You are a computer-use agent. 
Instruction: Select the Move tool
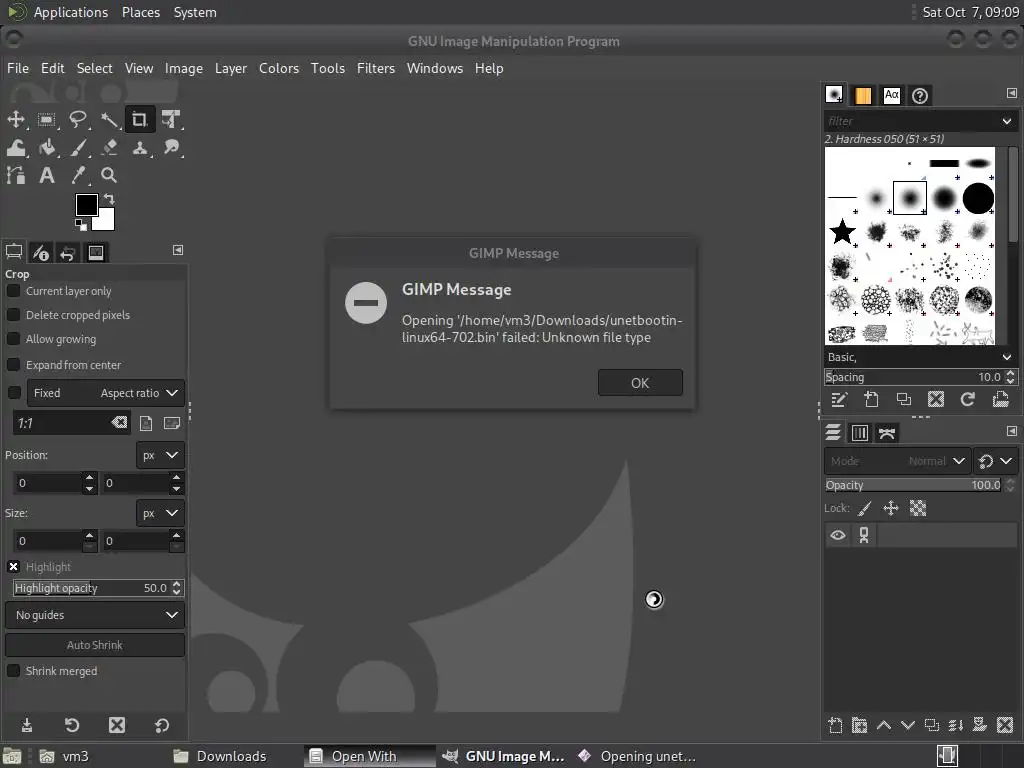(16, 120)
